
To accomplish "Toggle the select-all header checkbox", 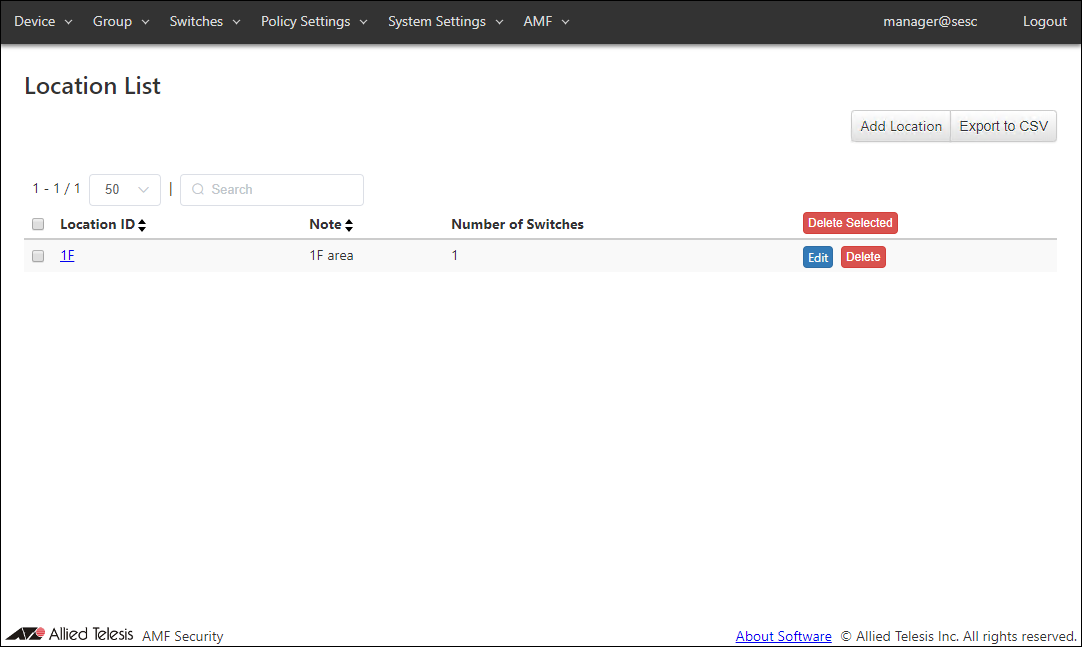I will click(38, 224).
